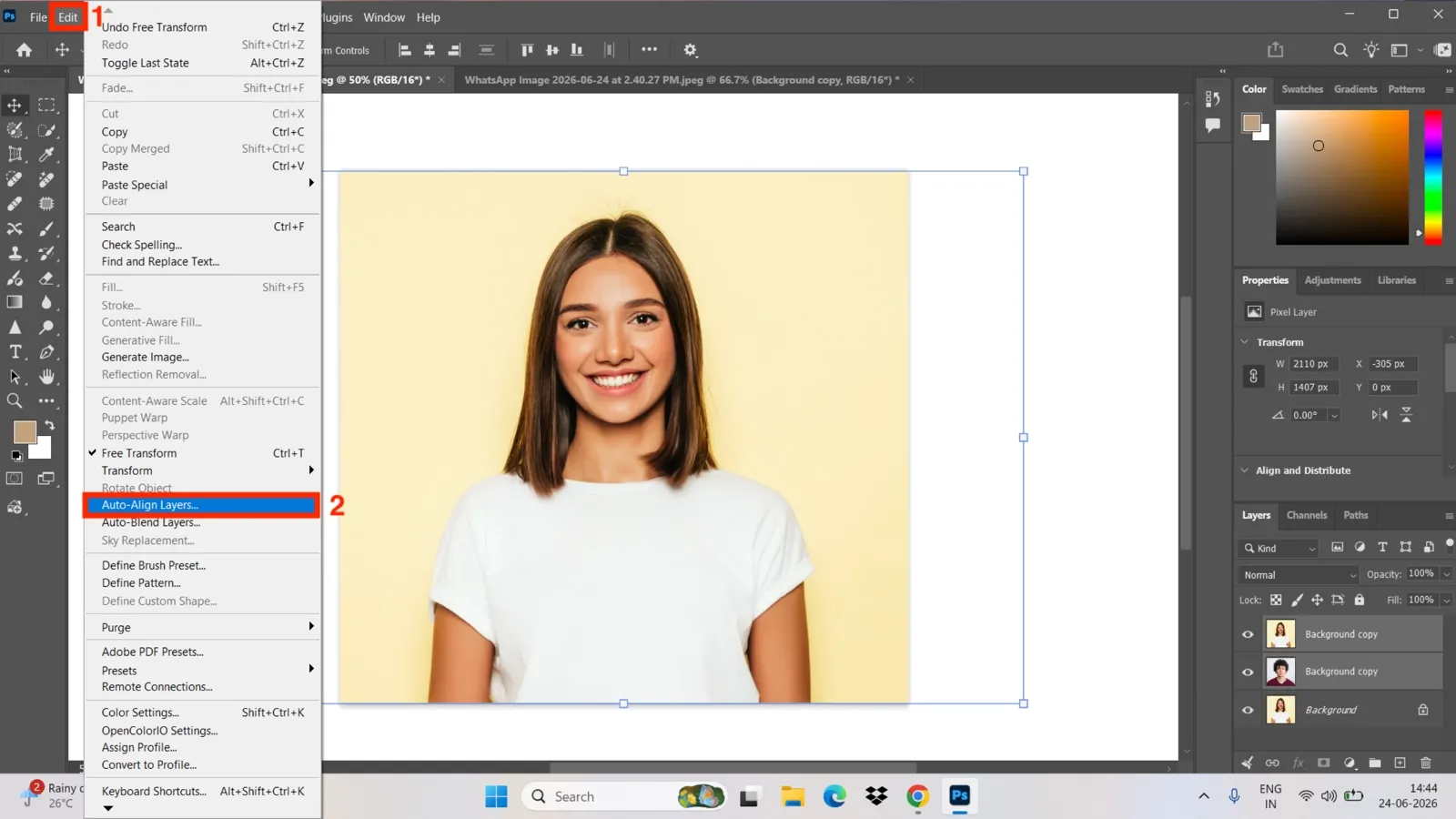
Task: Open the Kind filter dropdown
Action: pyautogui.click(x=1279, y=548)
